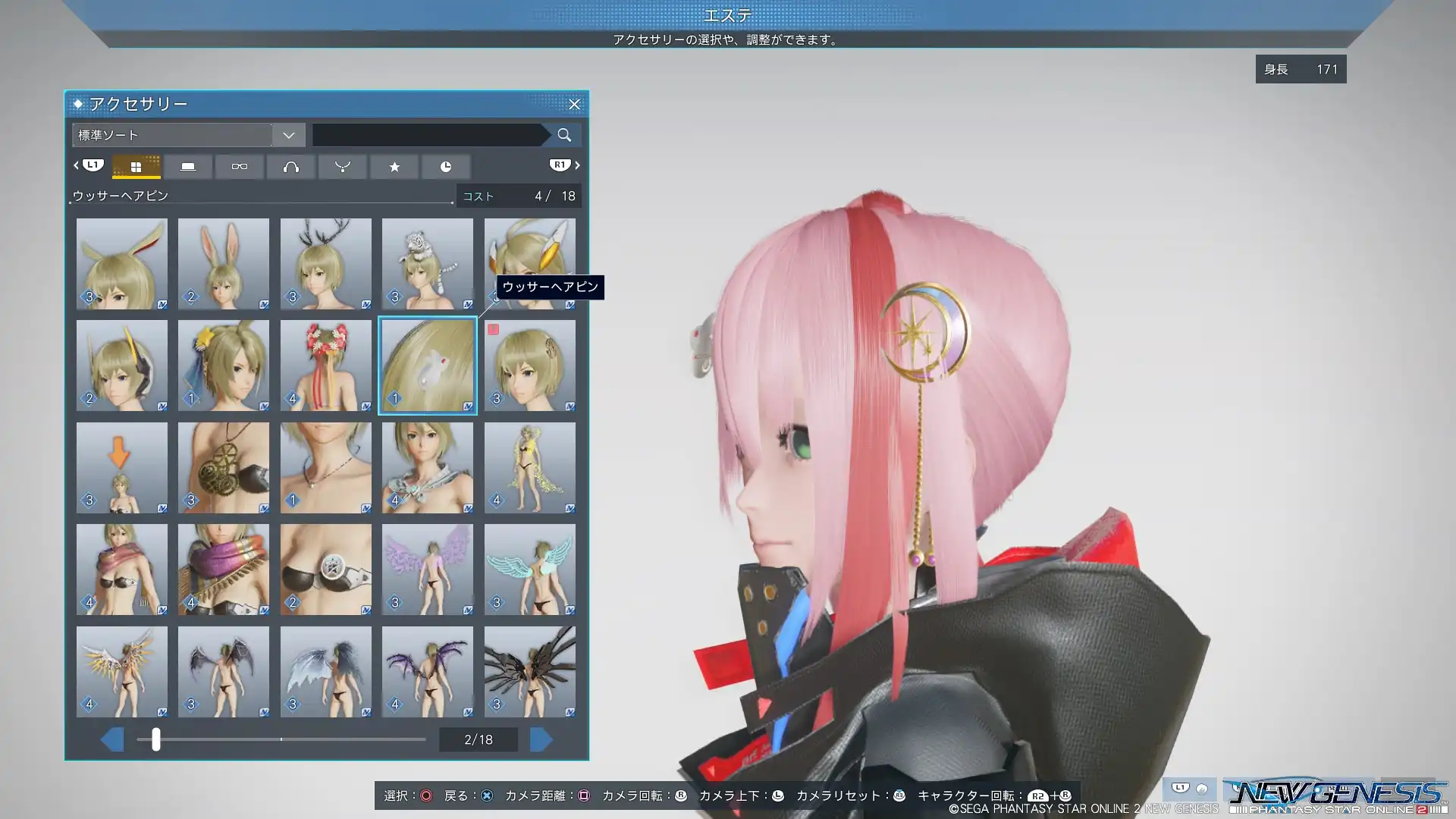
Task: Click the コスト 4/18 cost display
Action: (x=519, y=196)
